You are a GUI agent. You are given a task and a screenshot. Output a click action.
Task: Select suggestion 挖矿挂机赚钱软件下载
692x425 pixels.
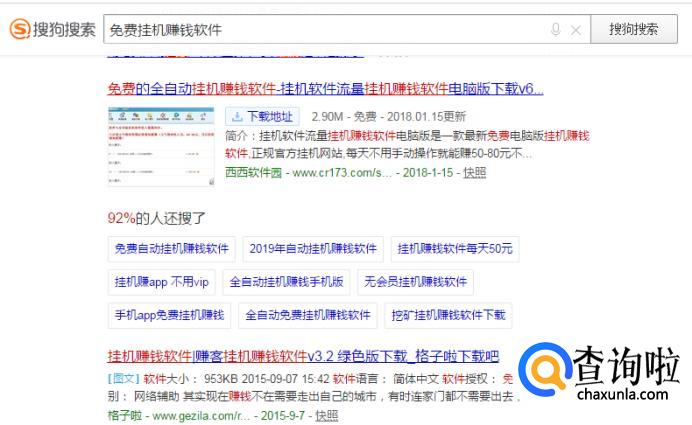448,315
